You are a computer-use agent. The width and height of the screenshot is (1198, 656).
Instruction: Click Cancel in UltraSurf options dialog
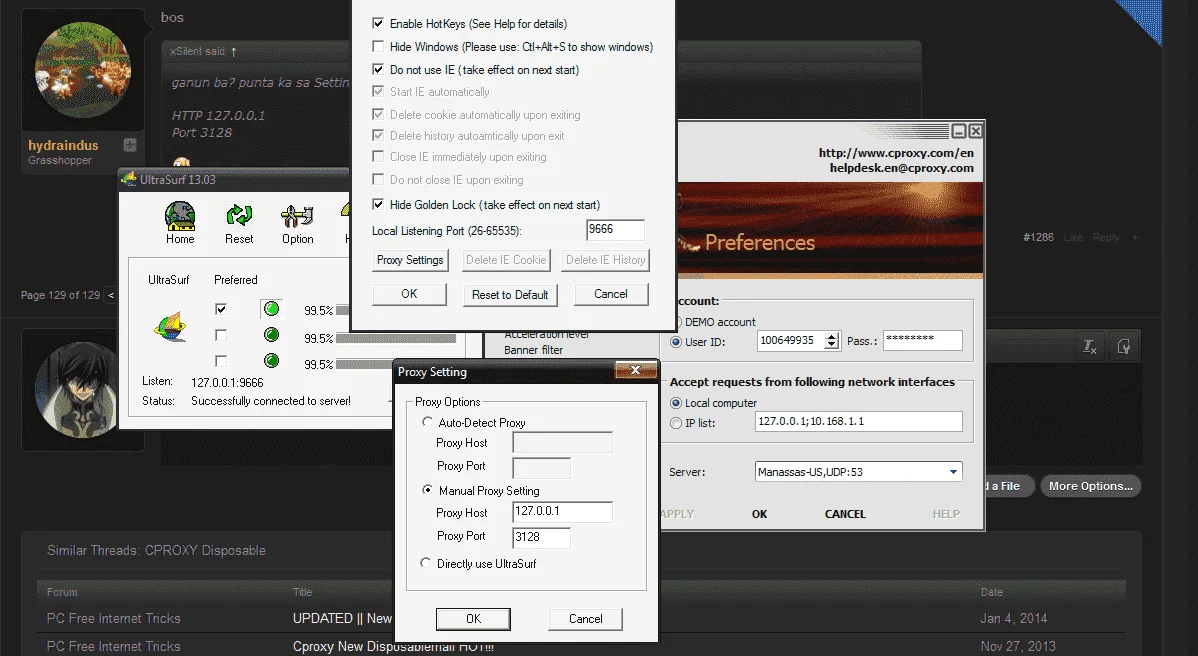coord(610,294)
